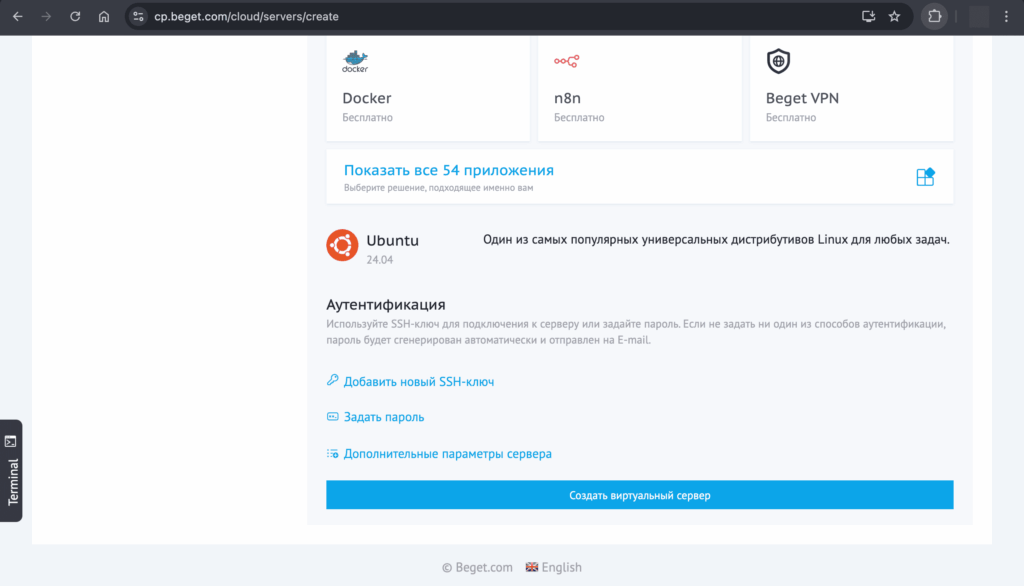
Task: Expand the Задать пароль option
Action: [x=384, y=417]
